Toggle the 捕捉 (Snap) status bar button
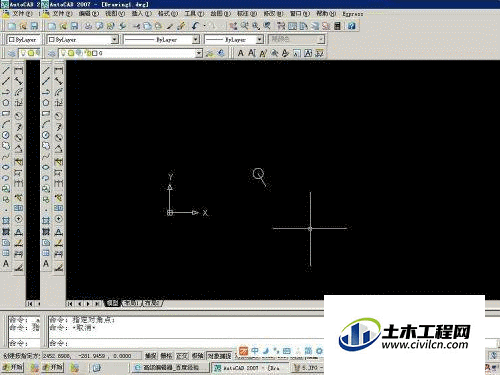This screenshot has width=500, height=375. pos(151,356)
